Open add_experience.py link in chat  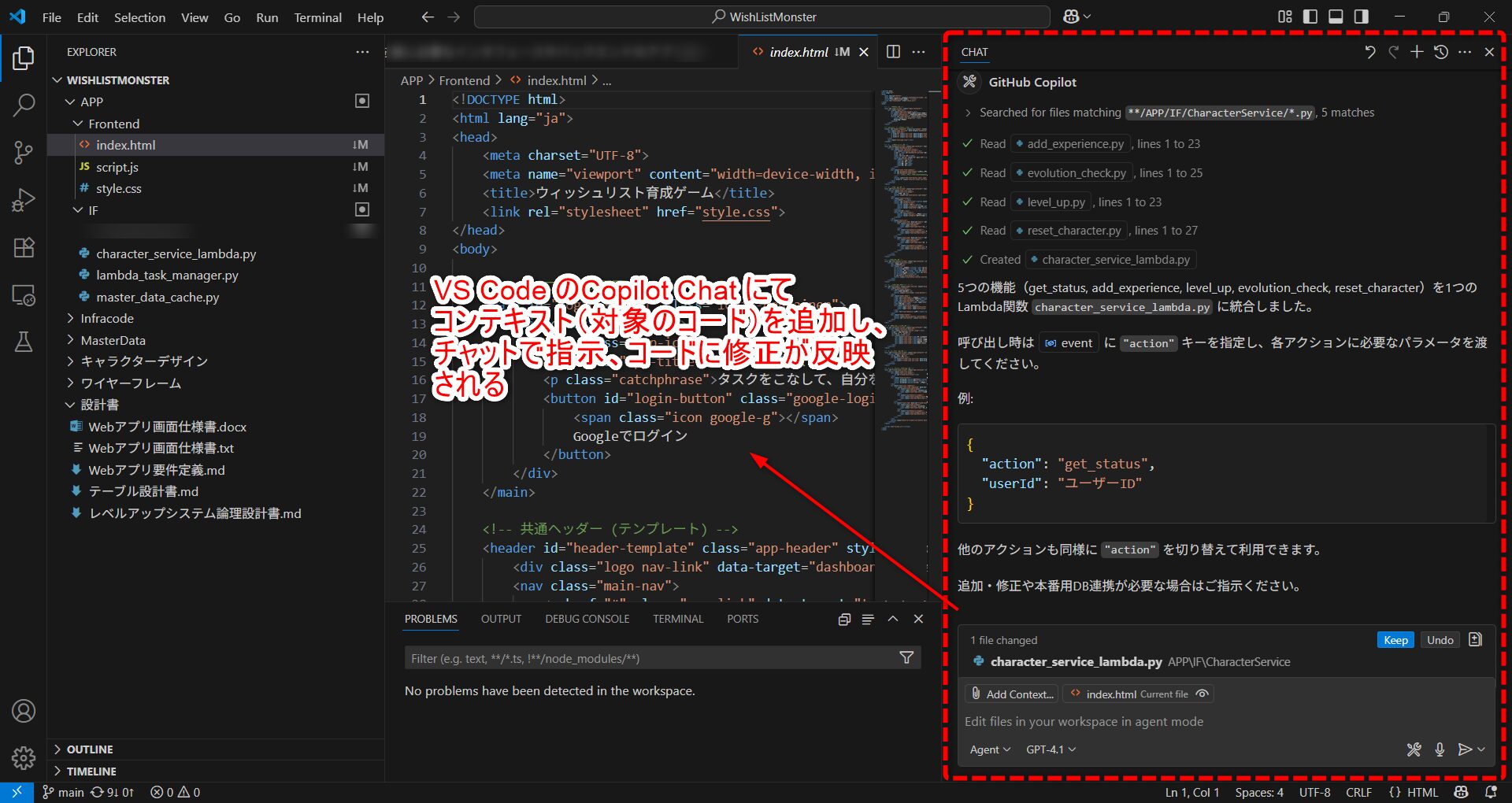click(x=1070, y=144)
